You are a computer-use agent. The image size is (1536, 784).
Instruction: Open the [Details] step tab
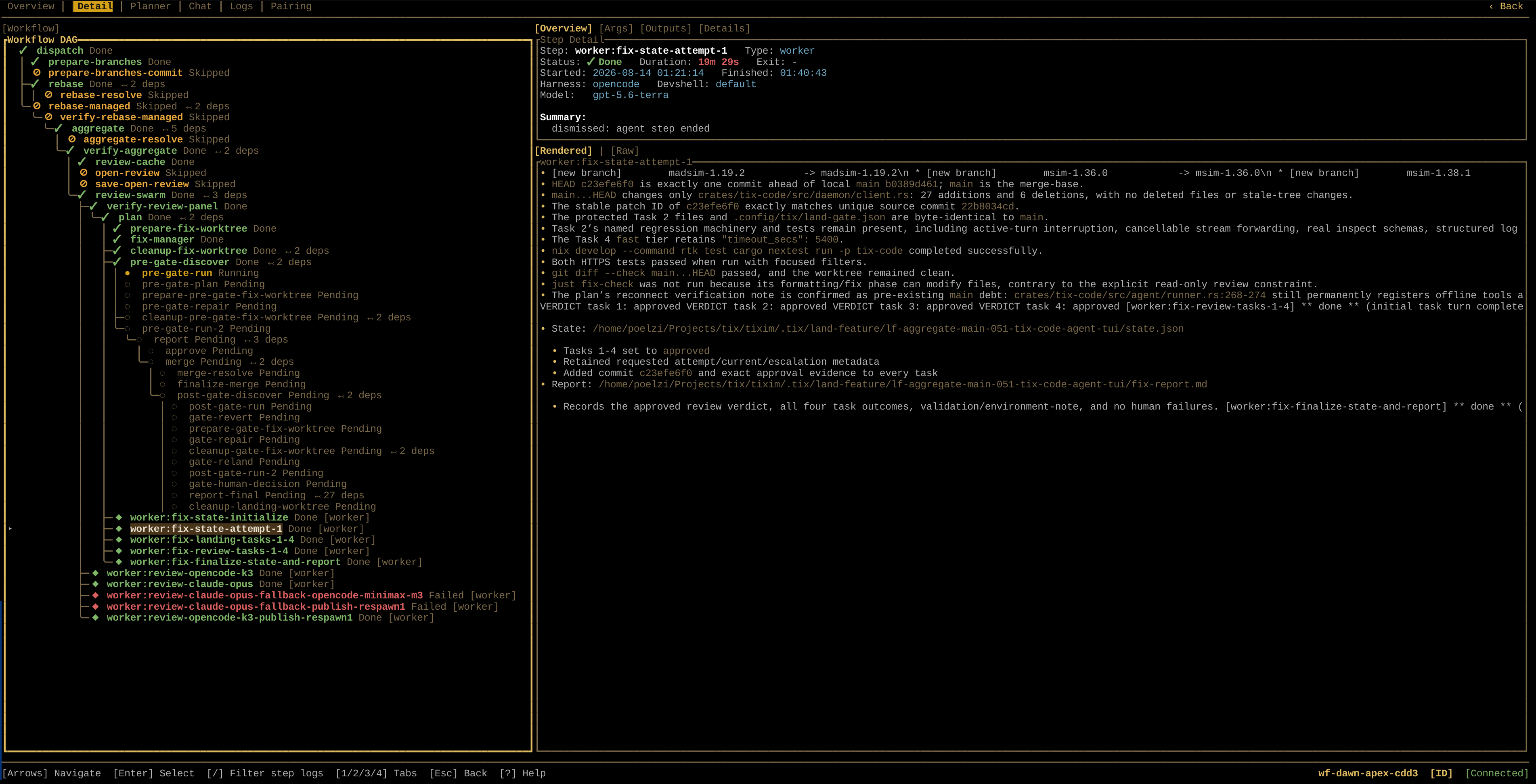[x=724, y=29]
